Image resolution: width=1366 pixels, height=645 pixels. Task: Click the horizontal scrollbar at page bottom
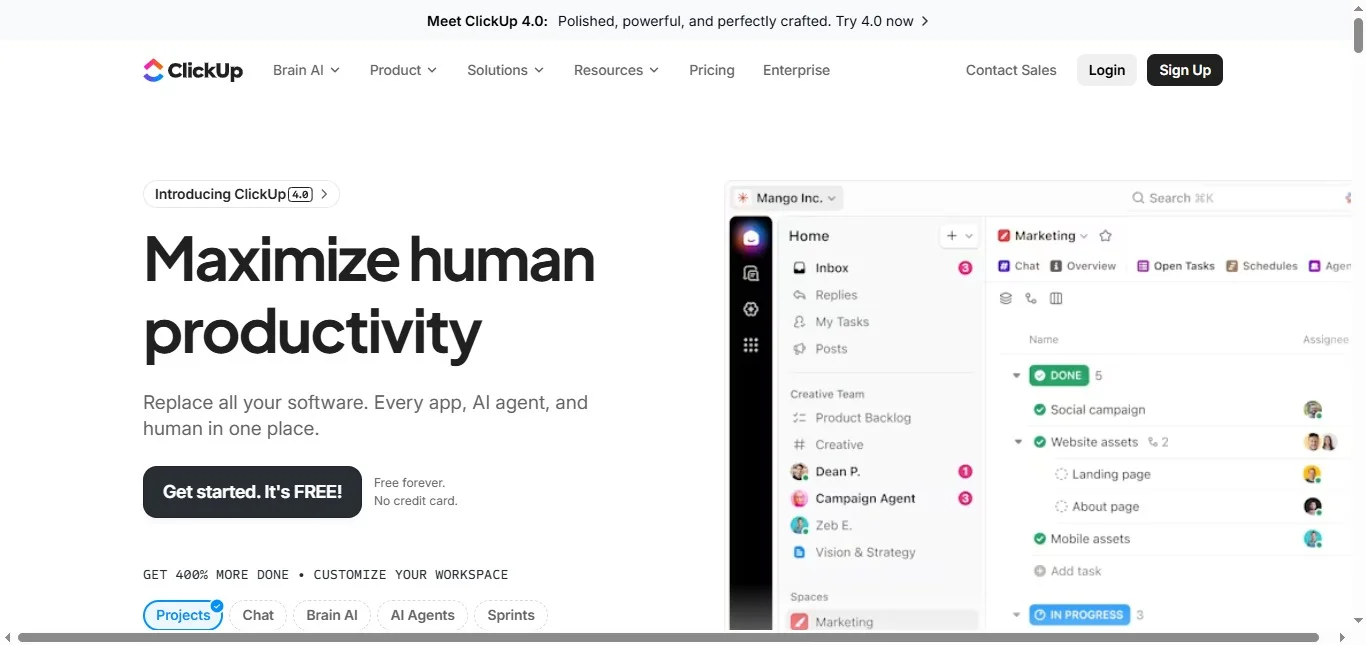pos(667,637)
